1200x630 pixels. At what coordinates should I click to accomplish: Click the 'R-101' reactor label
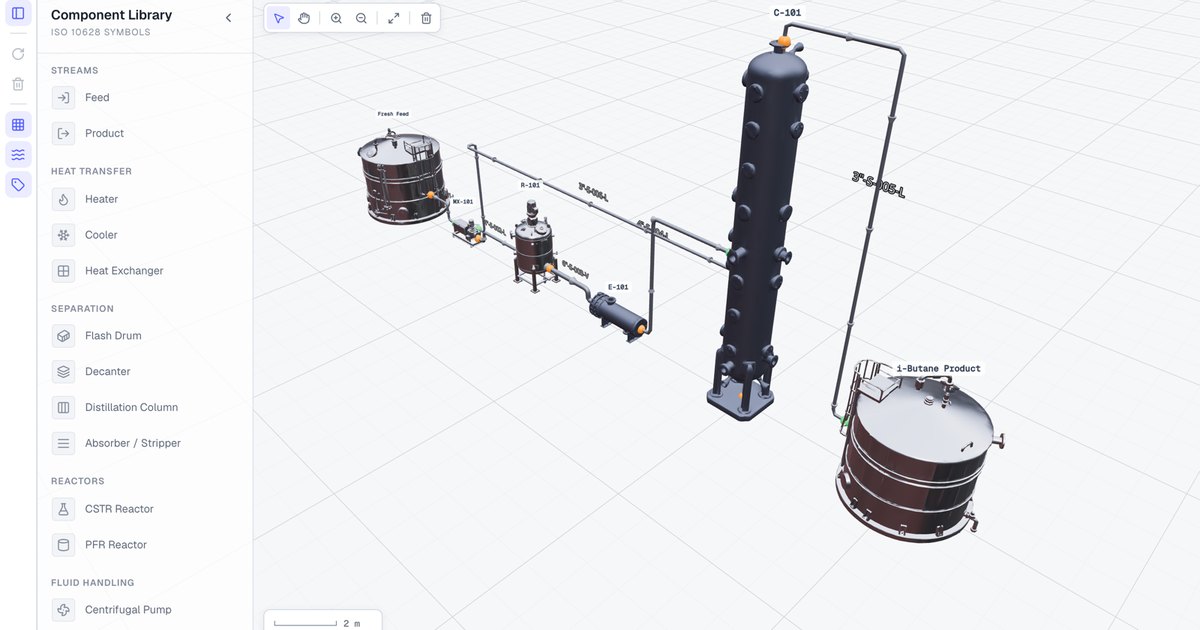(x=530, y=185)
